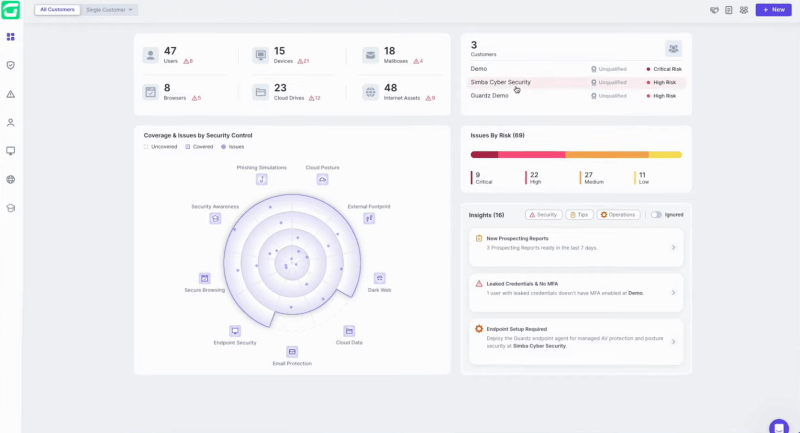
Task: Click the Cloud Posture icon
Action: tap(322, 179)
